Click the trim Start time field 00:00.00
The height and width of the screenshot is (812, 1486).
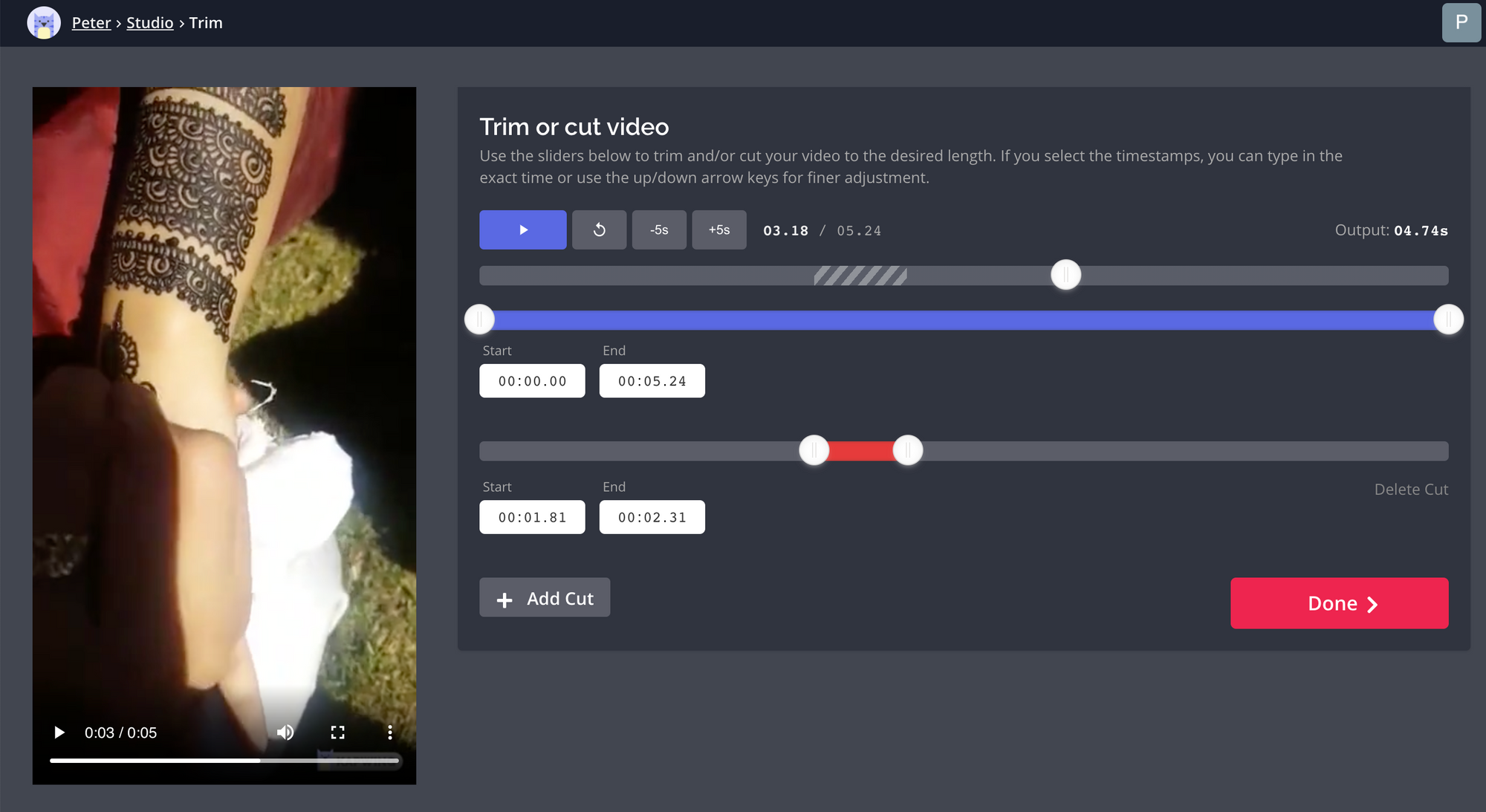click(532, 381)
